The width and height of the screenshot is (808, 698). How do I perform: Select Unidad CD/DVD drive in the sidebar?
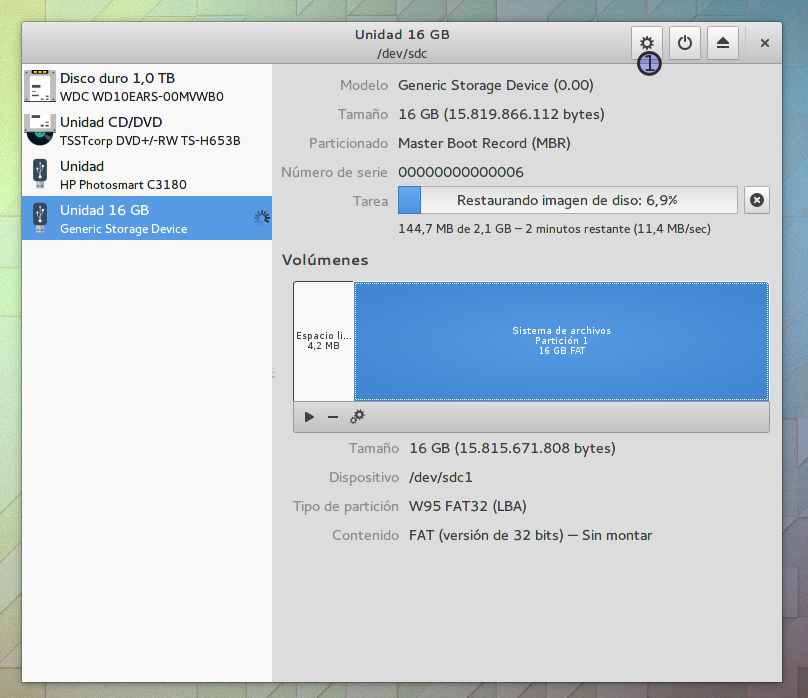(x=150, y=131)
